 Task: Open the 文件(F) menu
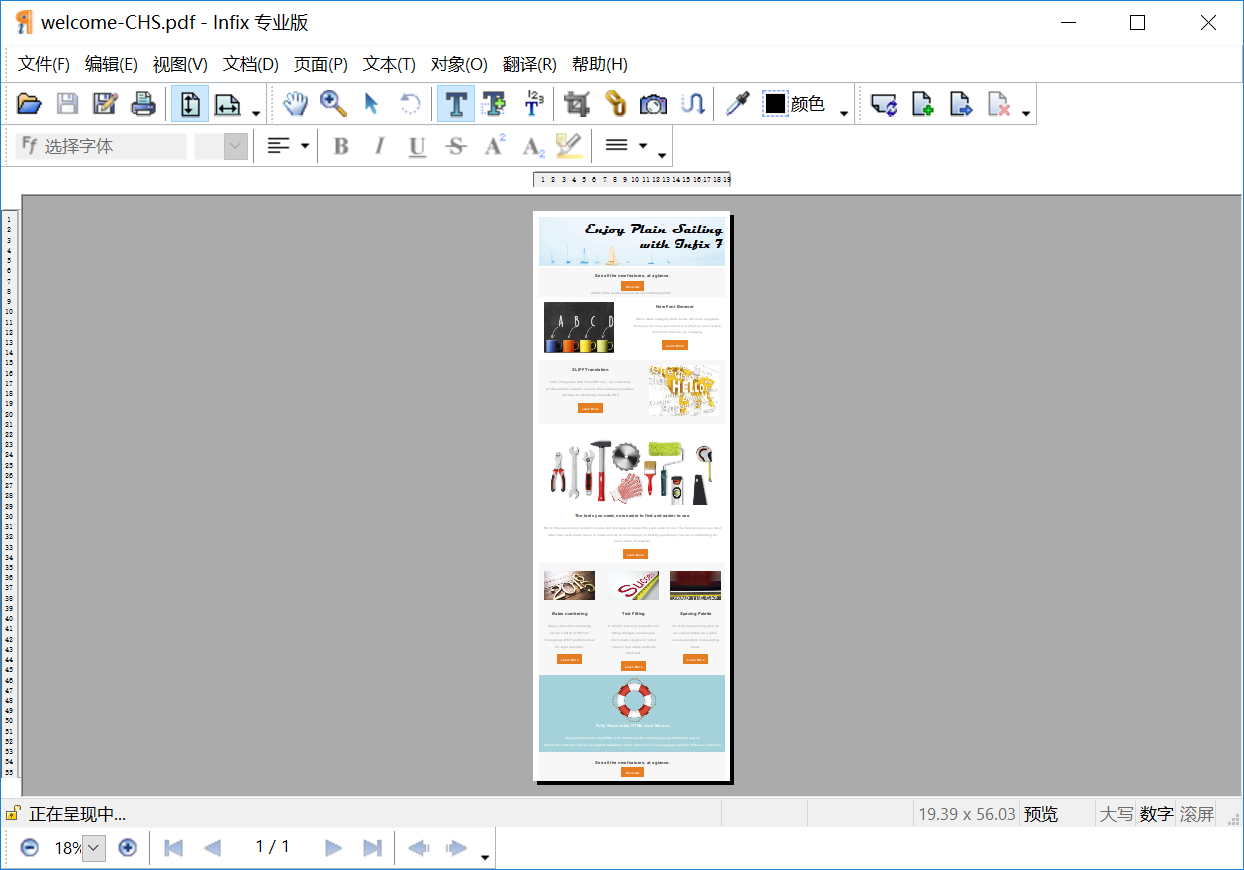44,64
